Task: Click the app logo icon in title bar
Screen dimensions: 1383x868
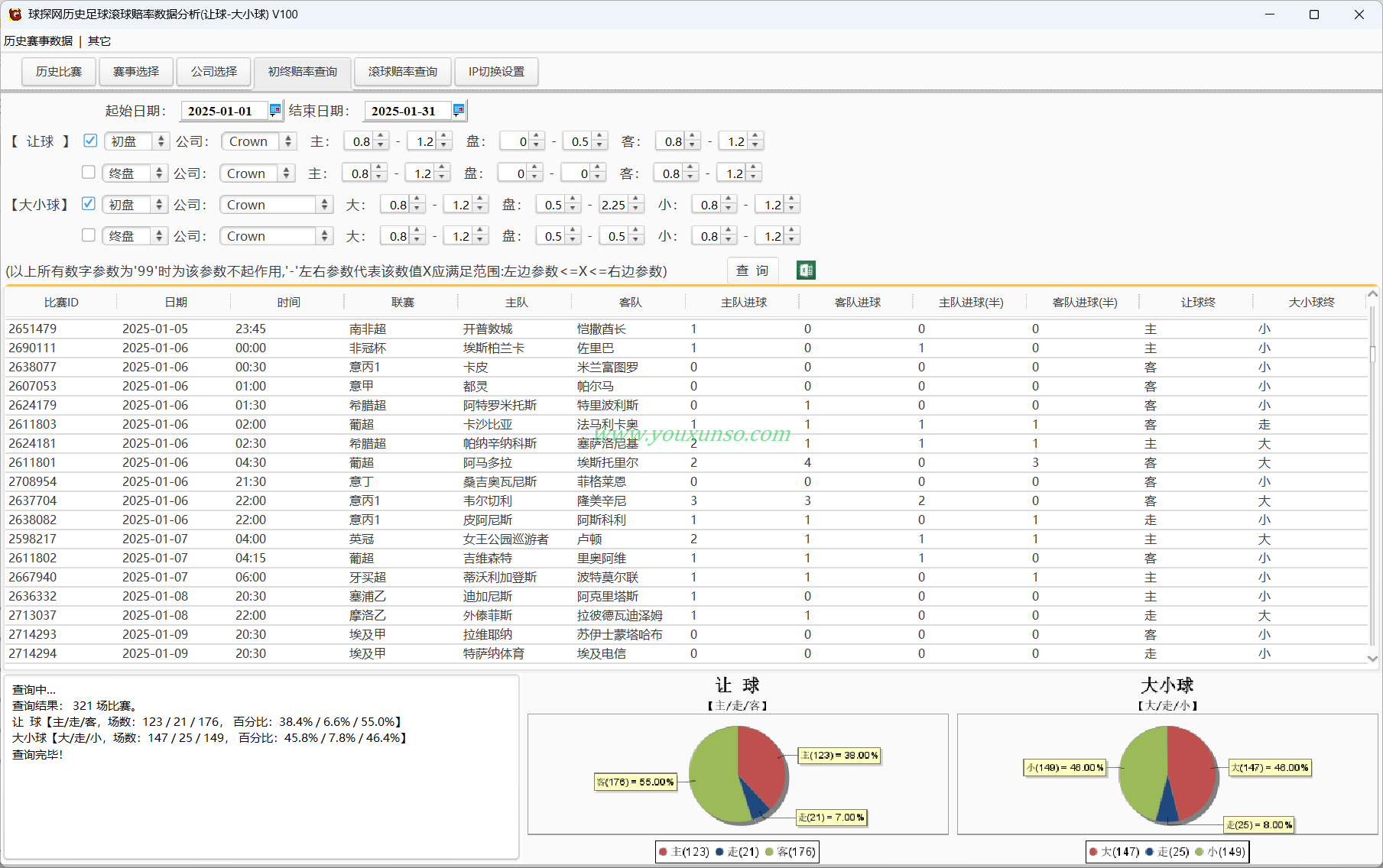Action: coord(15,15)
